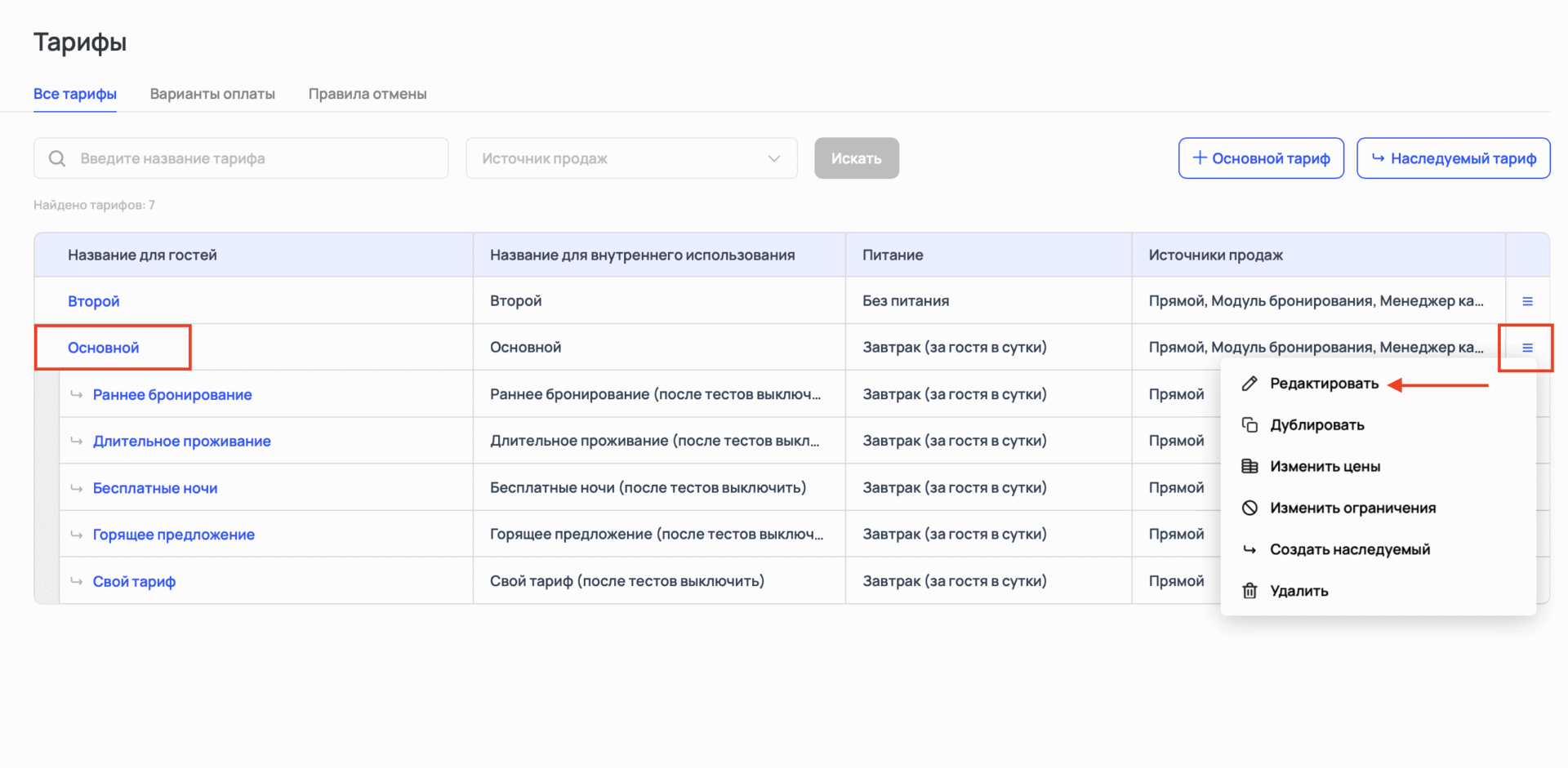Click the pencil icon next to Редактировать

pyautogui.click(x=1249, y=384)
